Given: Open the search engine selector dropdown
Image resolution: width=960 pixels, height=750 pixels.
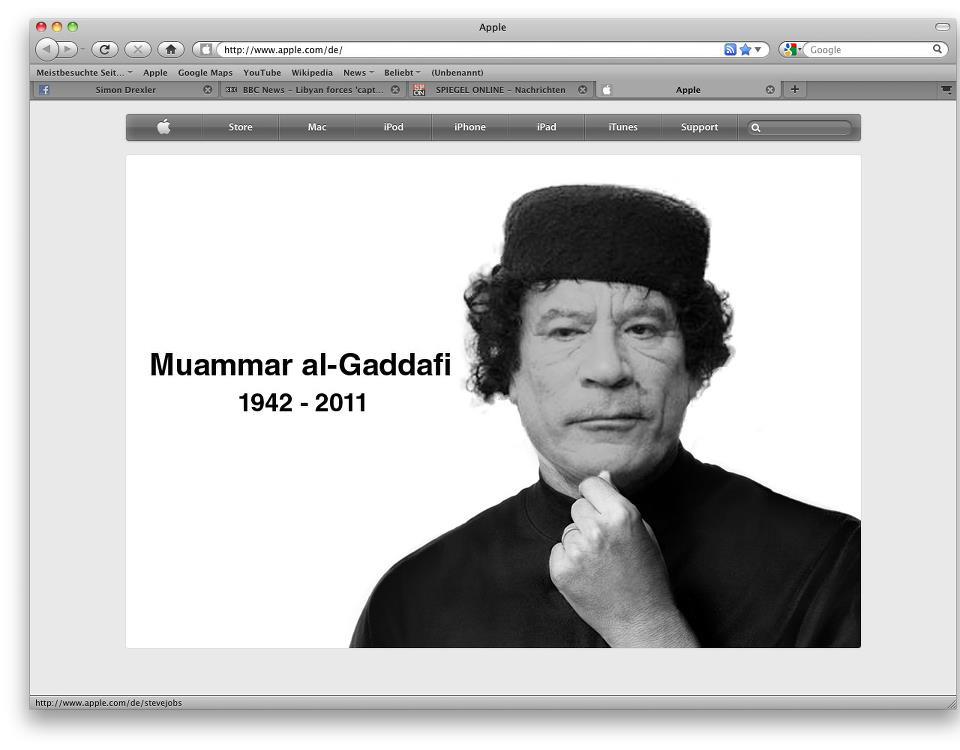Looking at the screenshot, I should click(792, 49).
